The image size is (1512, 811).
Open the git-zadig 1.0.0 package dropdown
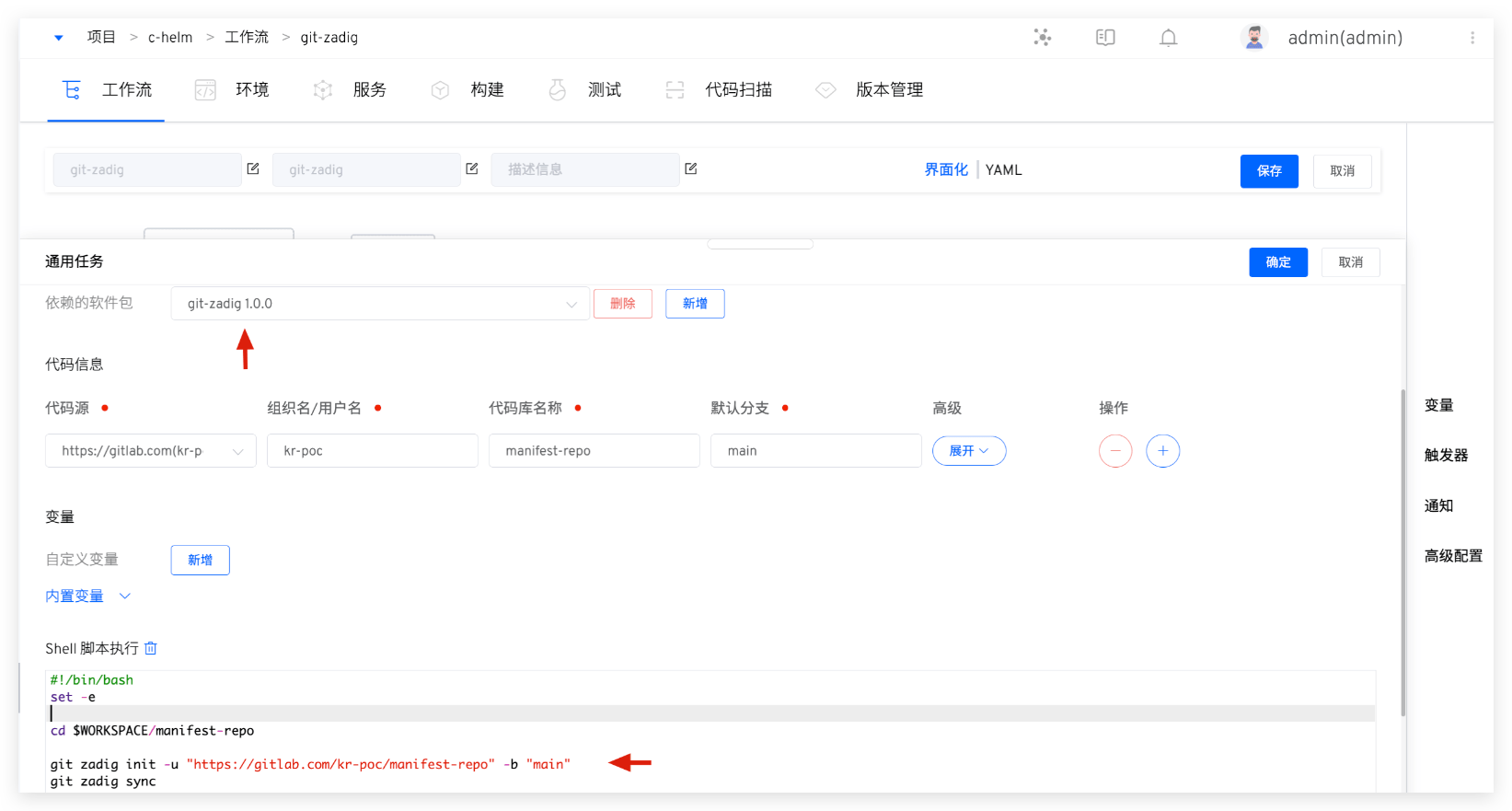[x=379, y=304]
